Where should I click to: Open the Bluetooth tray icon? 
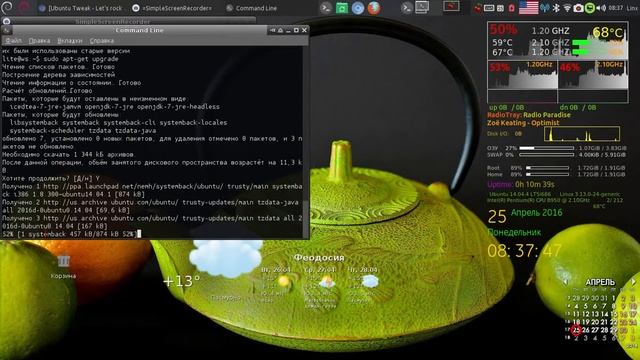[556, 8]
